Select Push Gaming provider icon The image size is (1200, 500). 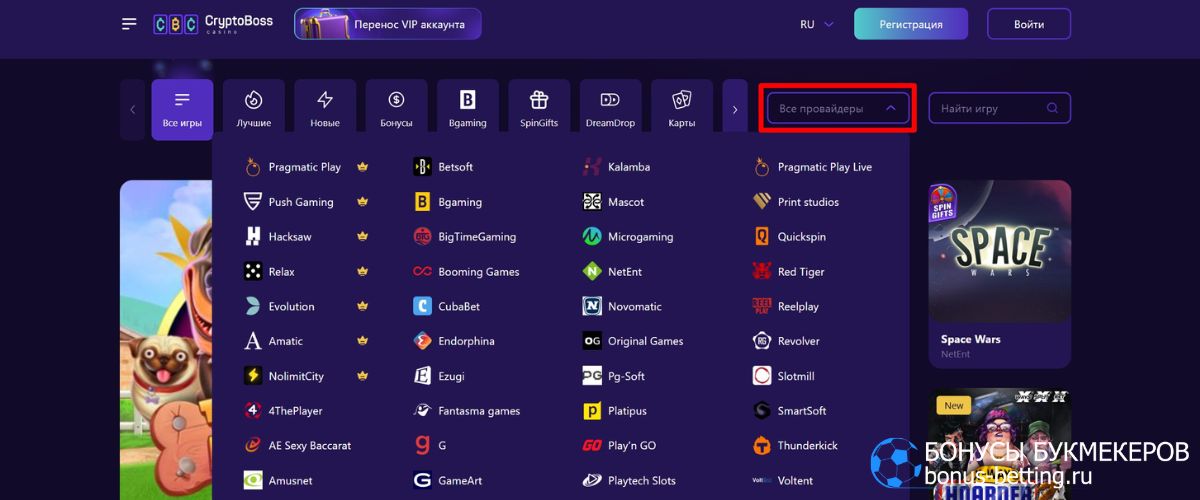click(x=252, y=202)
